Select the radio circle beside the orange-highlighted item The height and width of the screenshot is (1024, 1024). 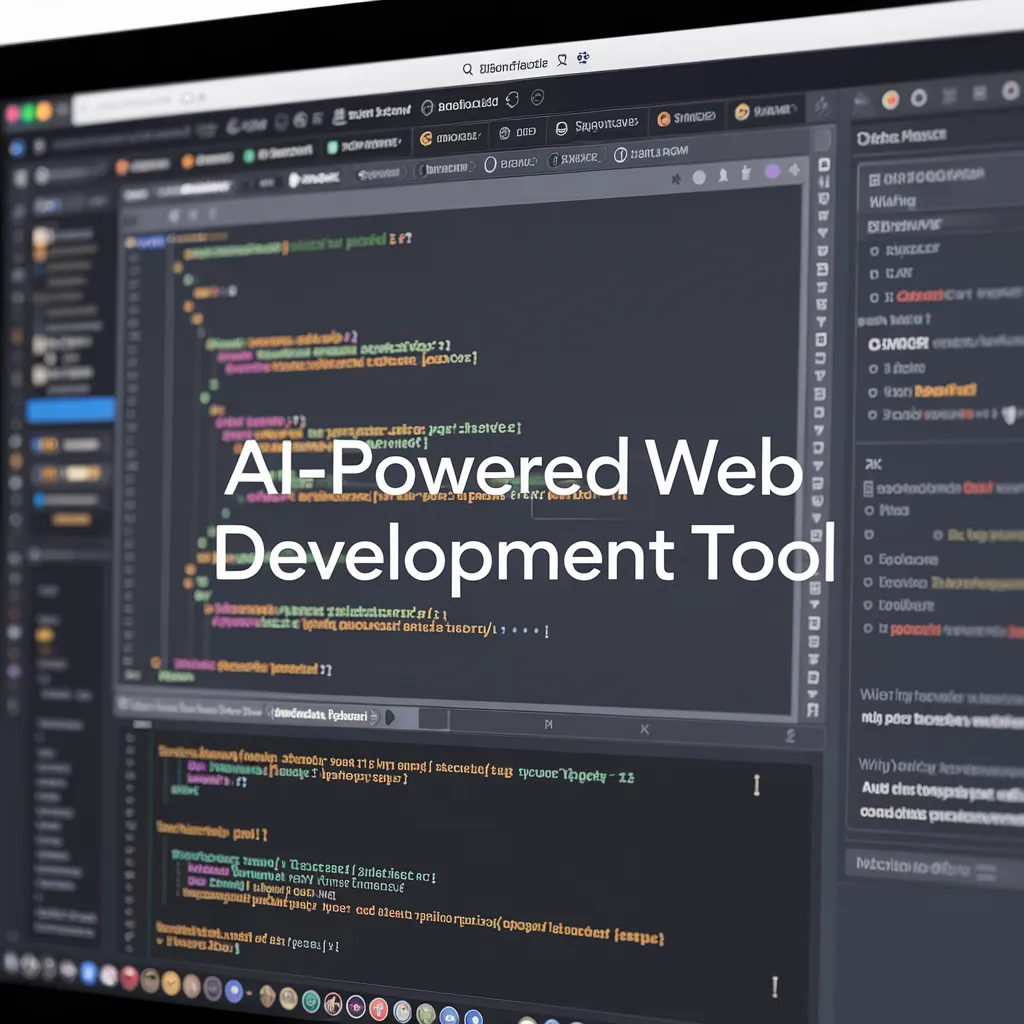[x=873, y=393]
